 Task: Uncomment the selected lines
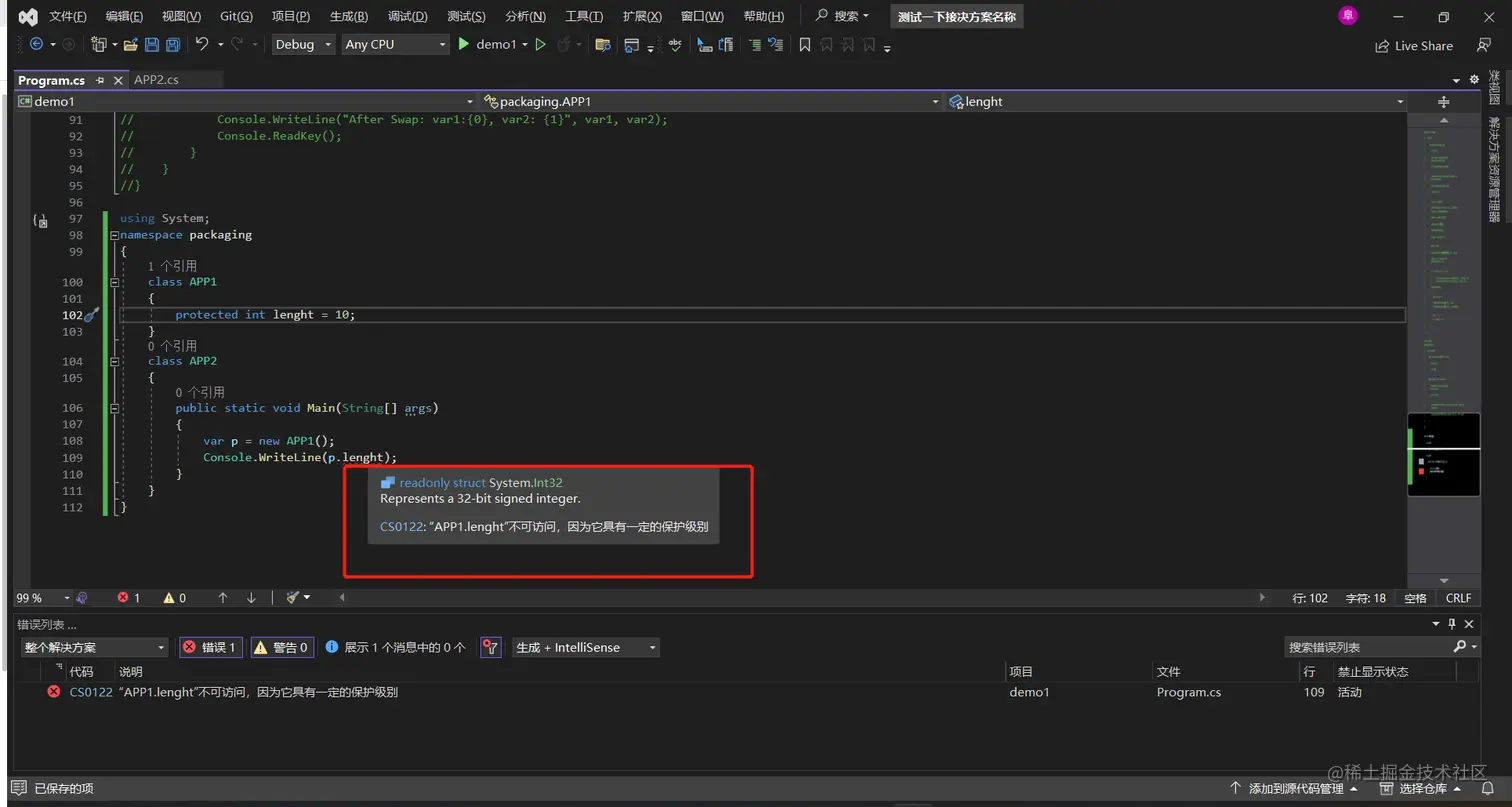[776, 44]
